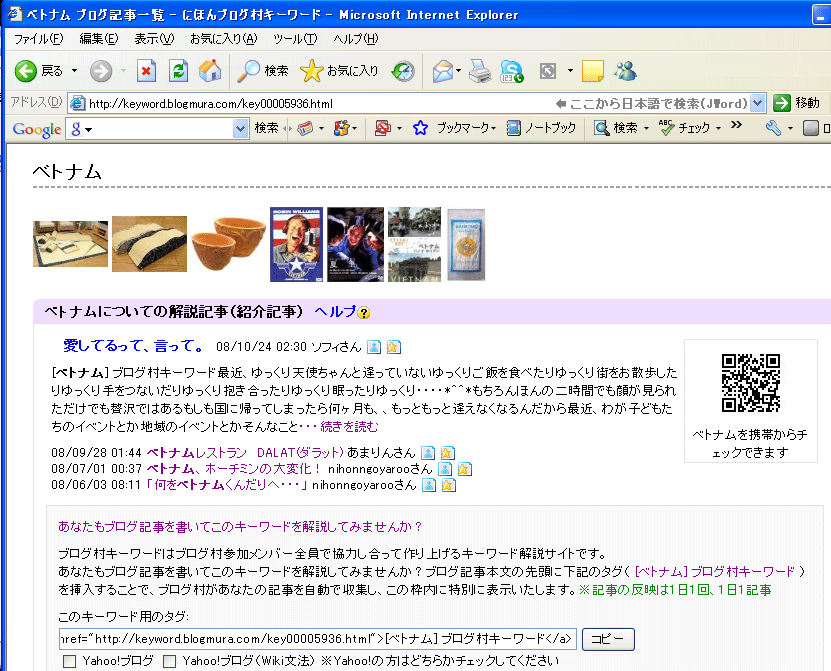This screenshot has width=831, height=671.
Task: Open the Mail envelope icon
Action: [x=443, y=70]
